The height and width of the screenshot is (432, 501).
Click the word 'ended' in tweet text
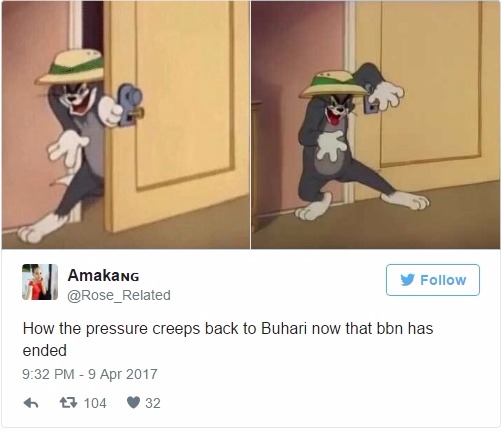[x=45, y=351]
